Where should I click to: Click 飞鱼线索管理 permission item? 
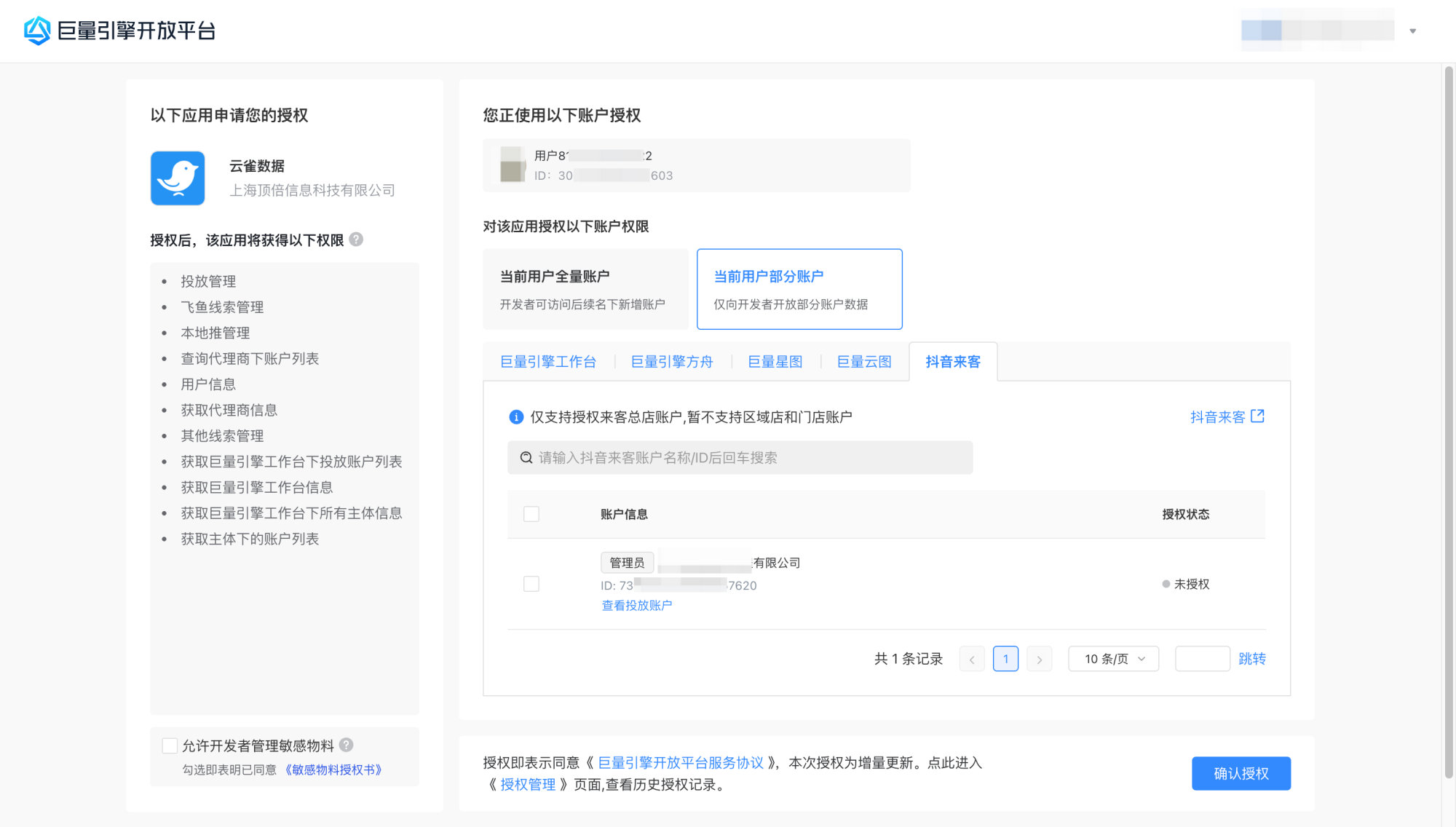[x=222, y=307]
